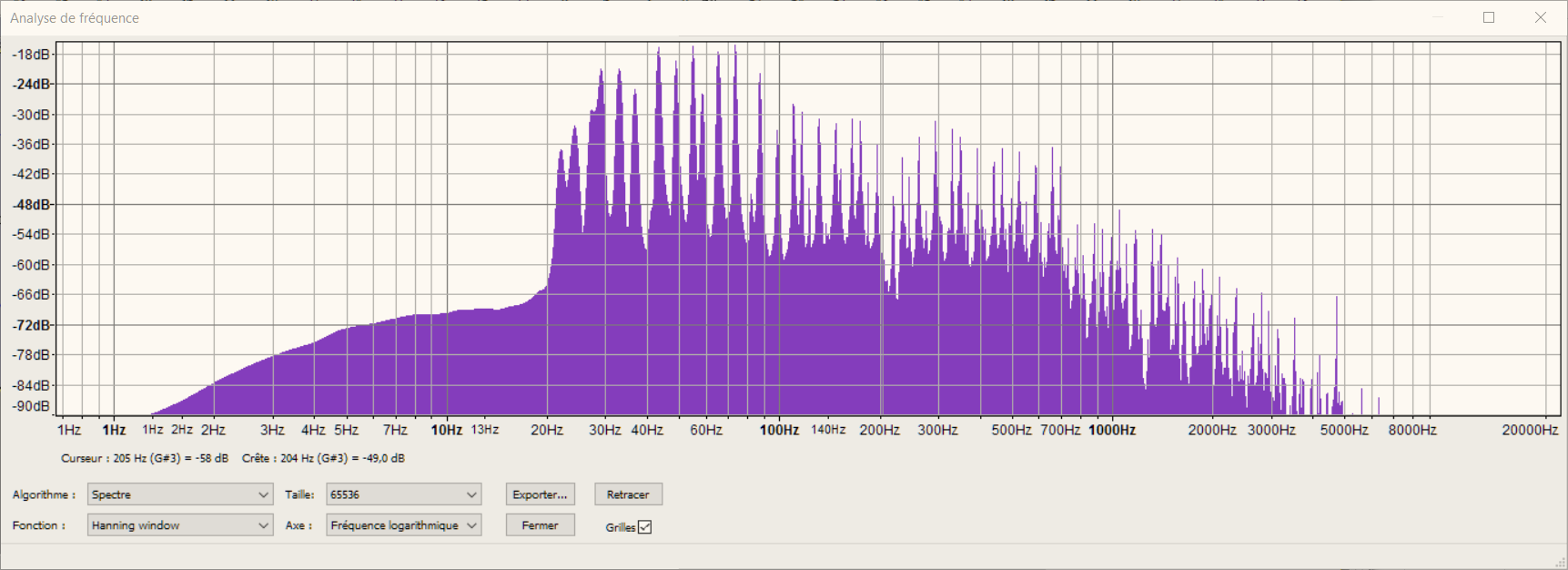1568x570 pixels.
Task: Click the 500Hz axis label
Action: coord(1011,430)
